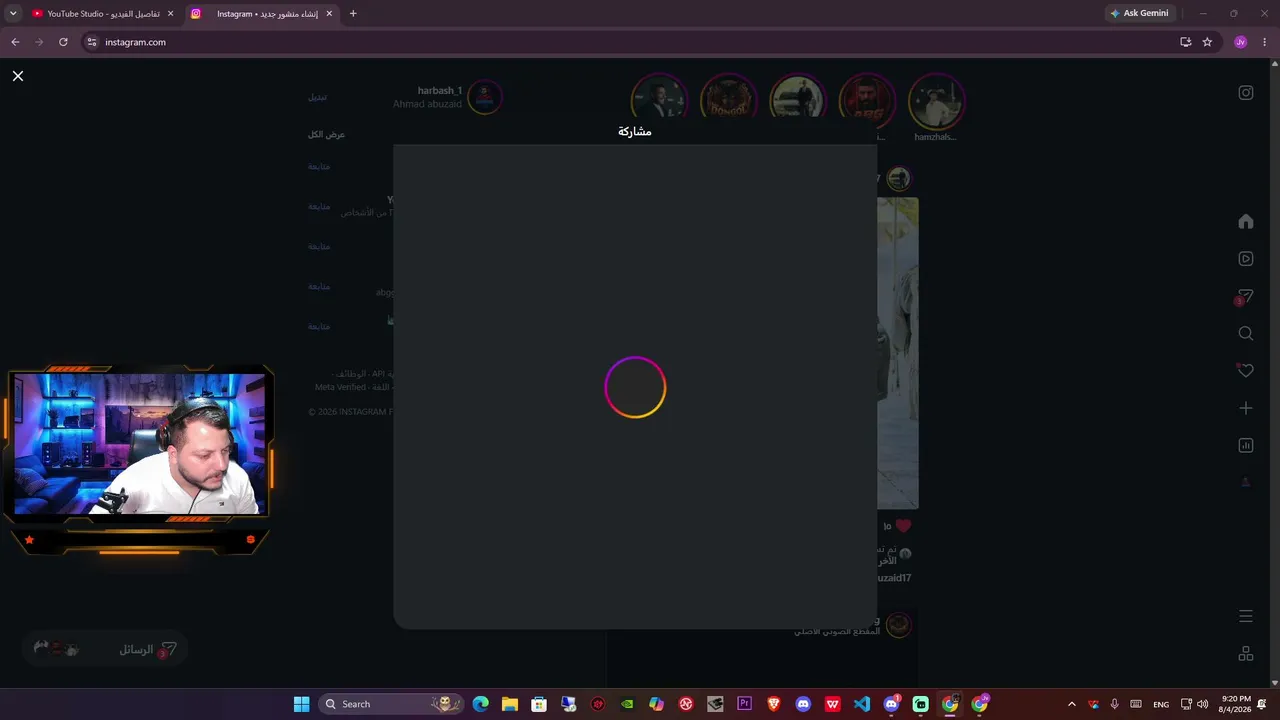Close the Instagram tab
1280x720 pixels.
pyautogui.click(x=329, y=14)
